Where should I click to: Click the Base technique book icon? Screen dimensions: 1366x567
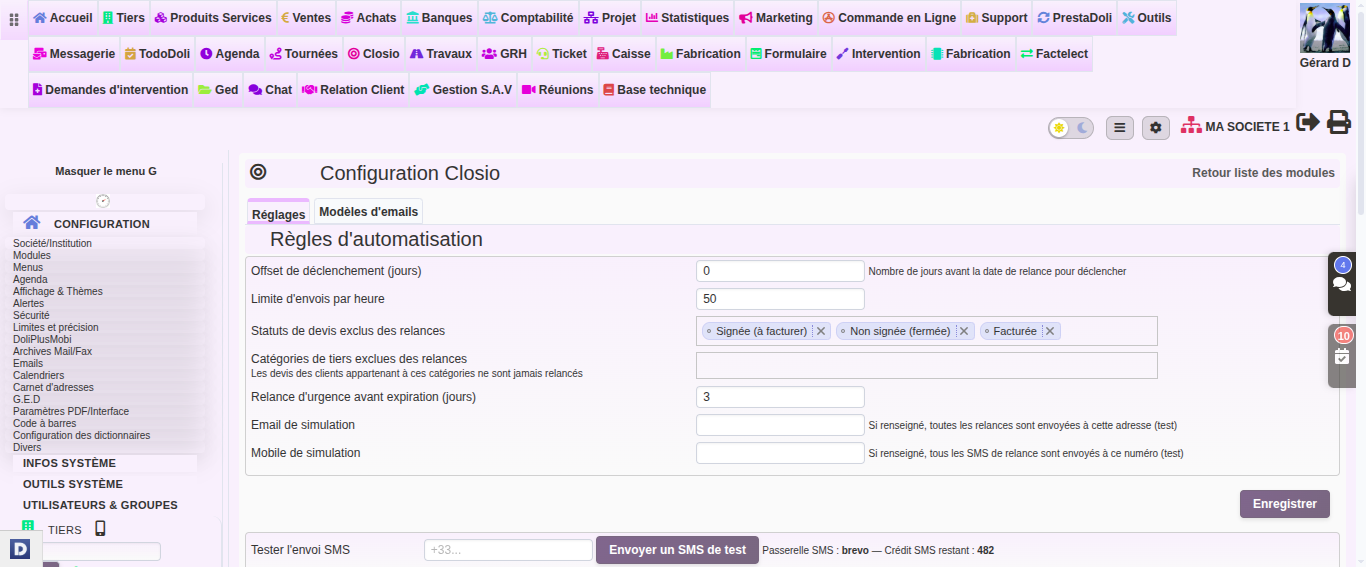coord(608,90)
